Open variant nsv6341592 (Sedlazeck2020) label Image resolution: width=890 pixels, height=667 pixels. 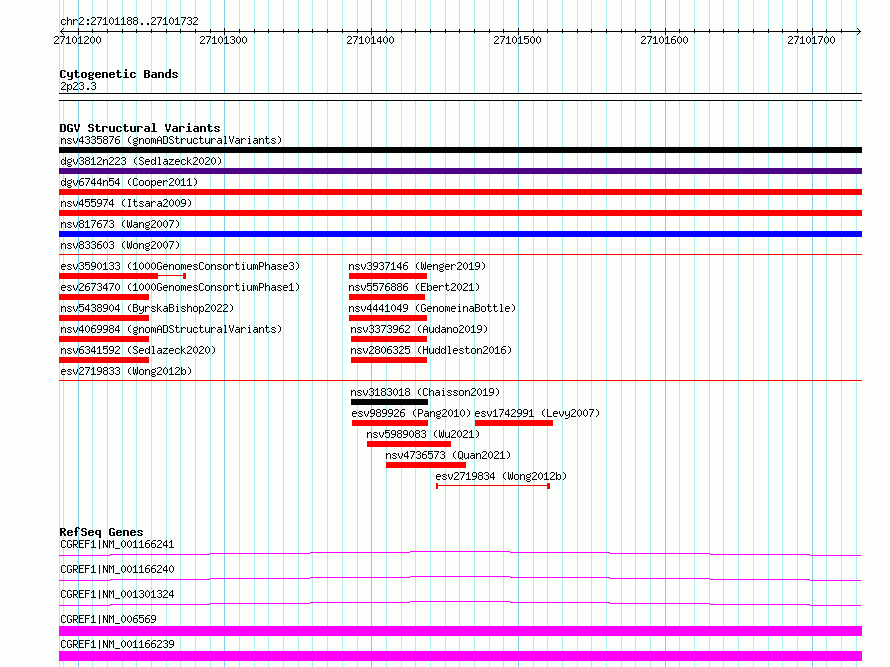(138, 350)
